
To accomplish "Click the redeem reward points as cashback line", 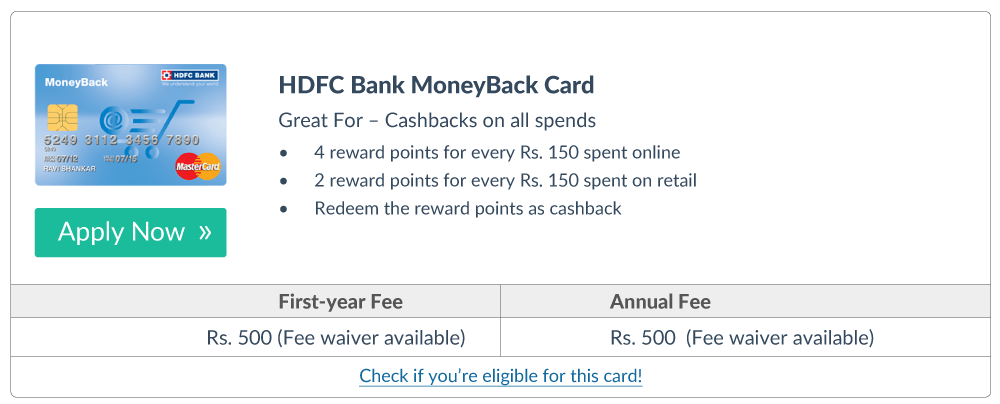I will click(x=468, y=209).
